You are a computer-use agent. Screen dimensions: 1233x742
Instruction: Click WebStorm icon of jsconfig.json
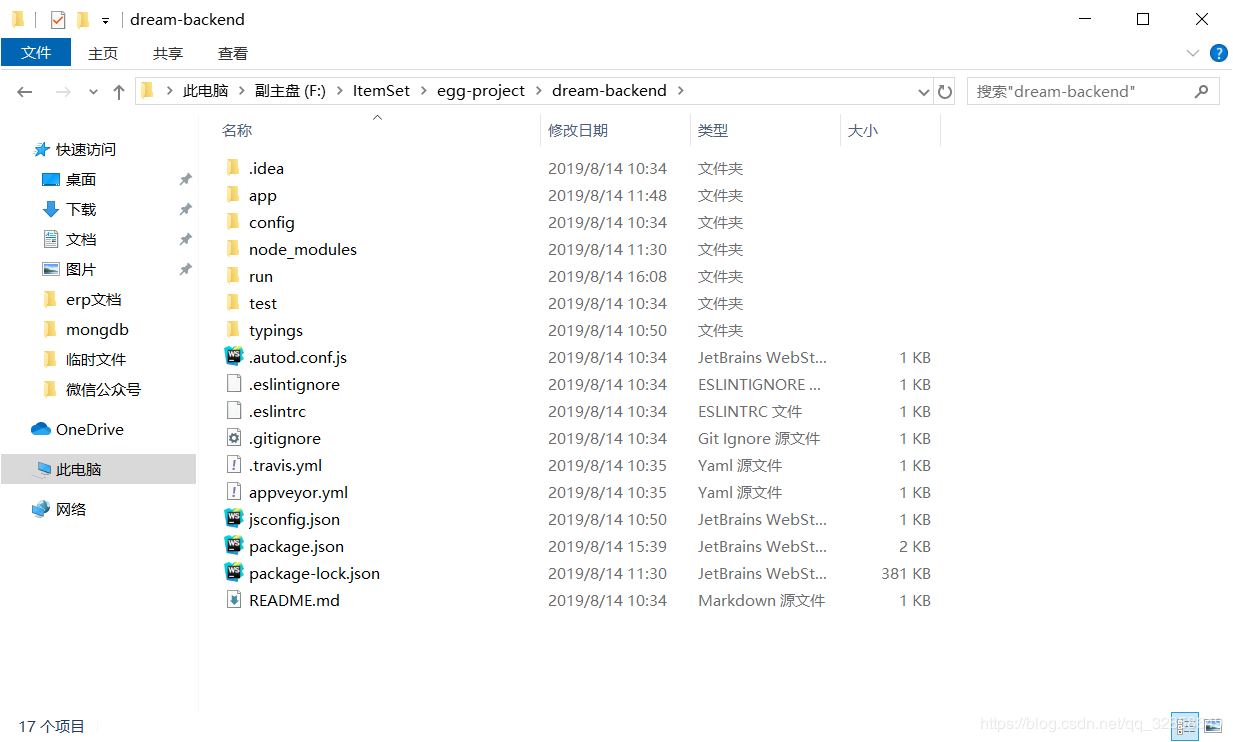coord(233,519)
